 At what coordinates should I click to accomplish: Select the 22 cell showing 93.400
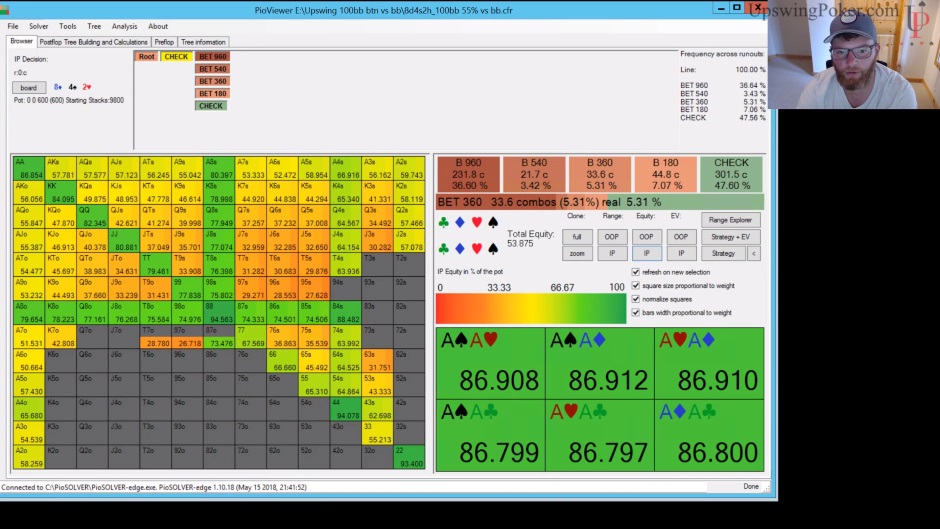(409, 456)
